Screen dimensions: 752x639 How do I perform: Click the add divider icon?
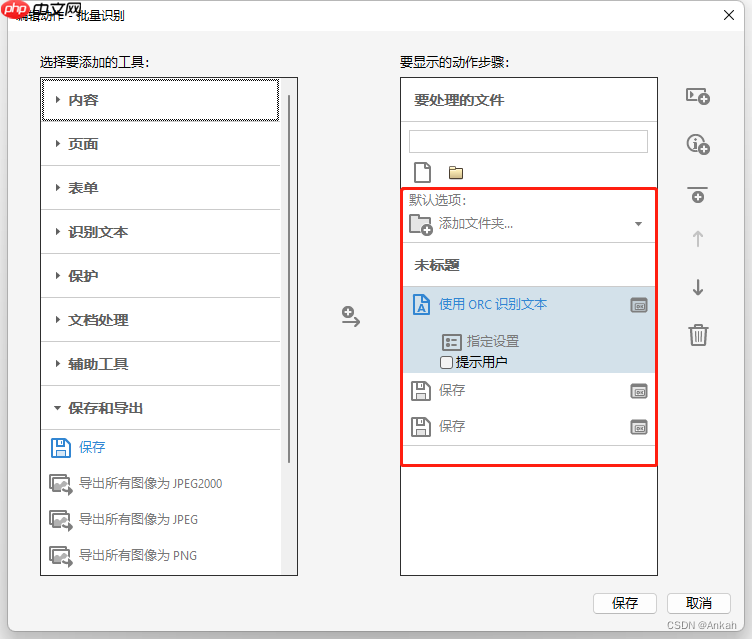pos(698,194)
